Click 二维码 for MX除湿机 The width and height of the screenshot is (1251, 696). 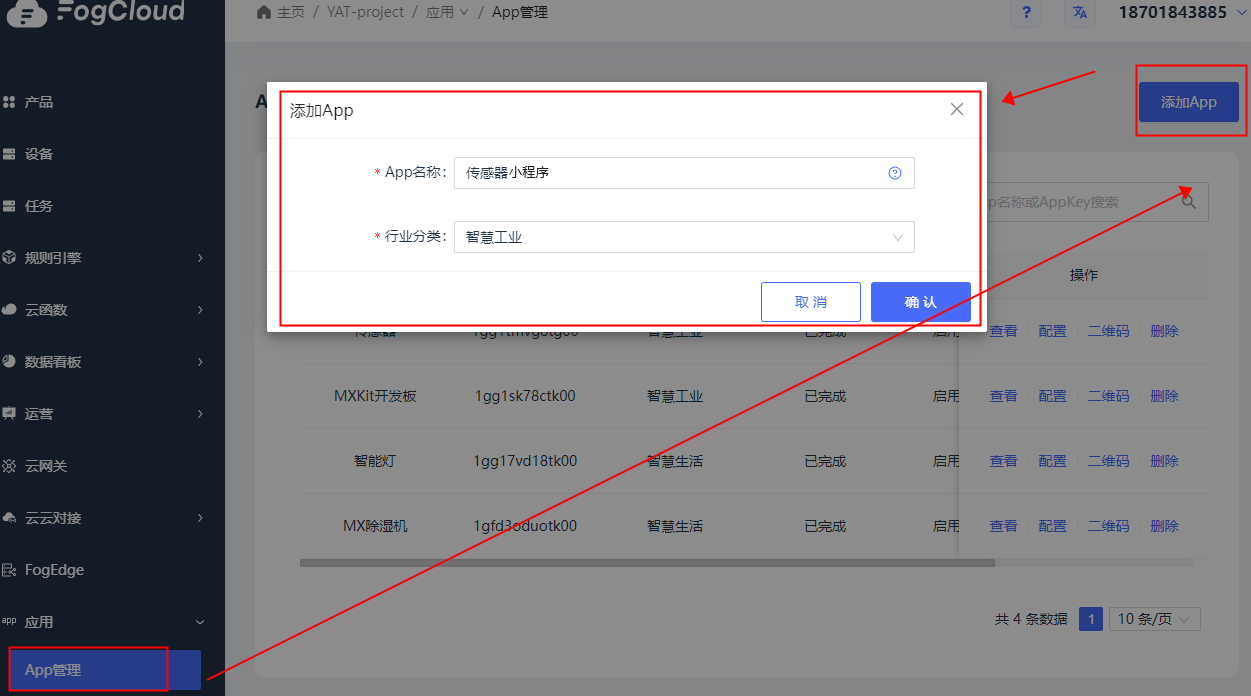1108,526
